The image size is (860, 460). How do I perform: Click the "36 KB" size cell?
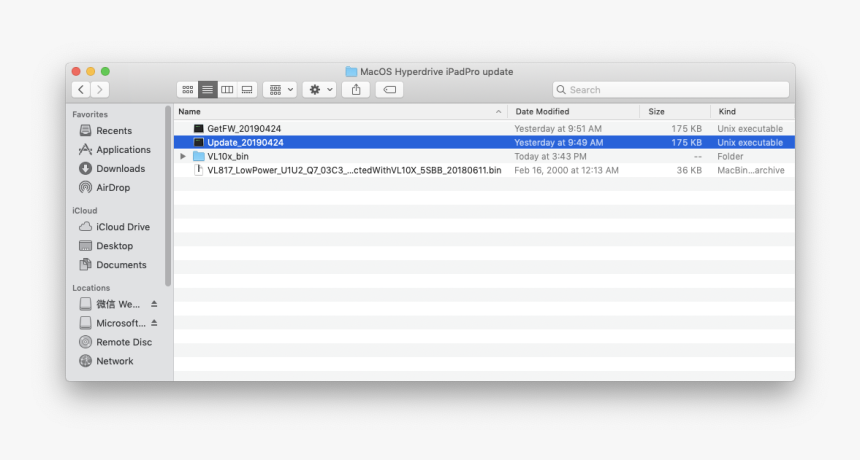pyautogui.click(x=689, y=170)
